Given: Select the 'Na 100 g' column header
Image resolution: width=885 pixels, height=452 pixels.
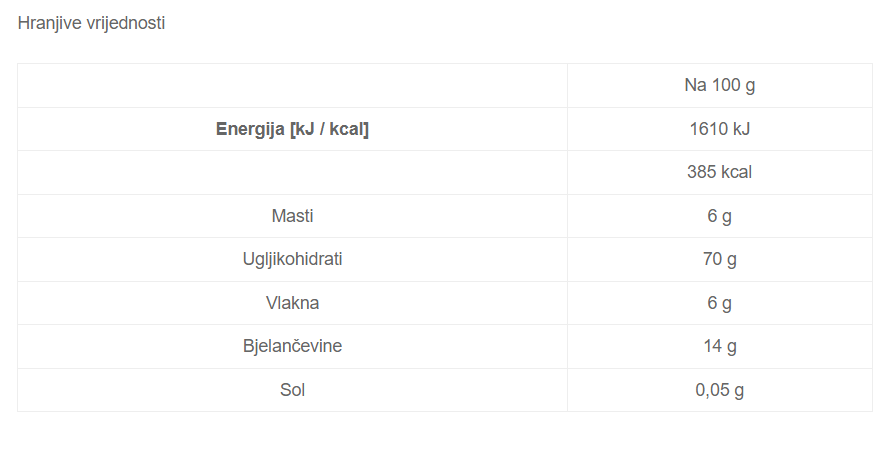Looking at the screenshot, I should [719, 85].
